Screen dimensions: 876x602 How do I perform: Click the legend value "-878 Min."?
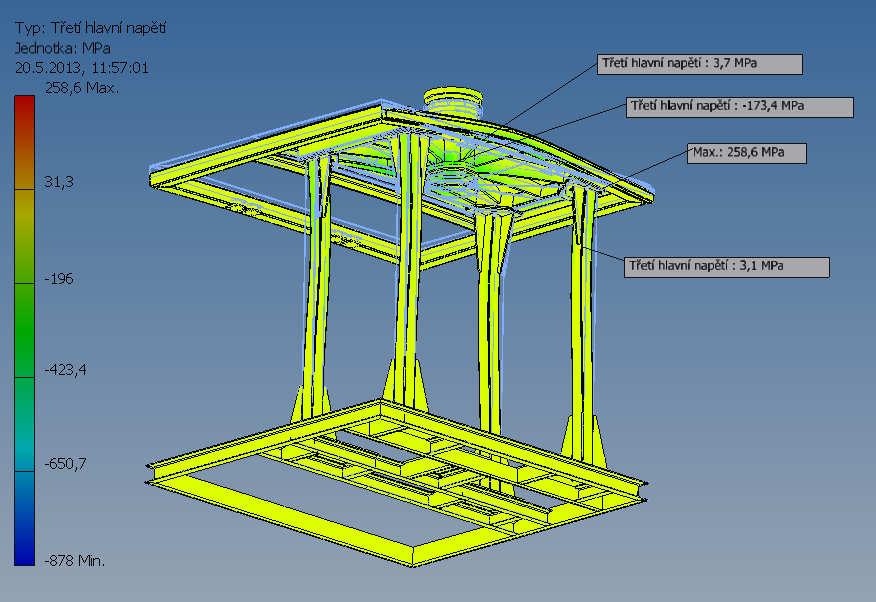click(74, 561)
